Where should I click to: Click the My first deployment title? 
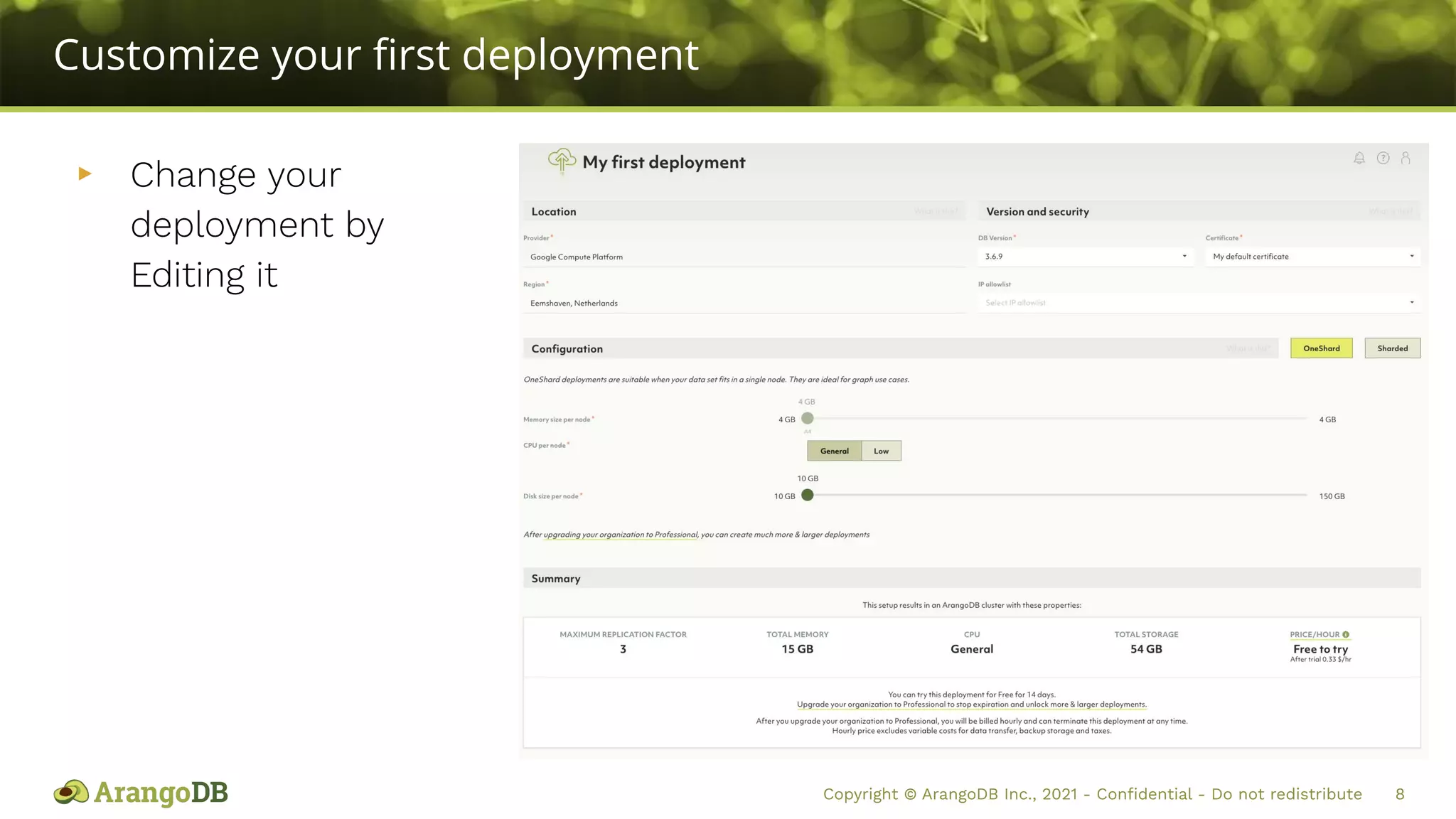664,162
